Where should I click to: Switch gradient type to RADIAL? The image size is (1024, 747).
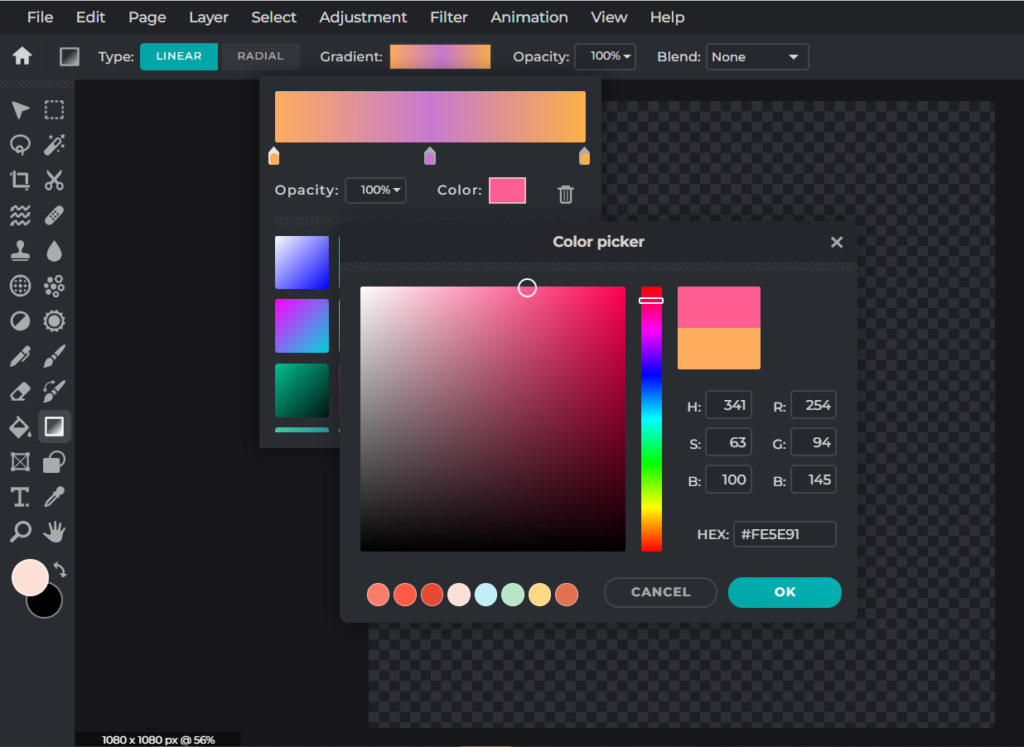pos(260,56)
